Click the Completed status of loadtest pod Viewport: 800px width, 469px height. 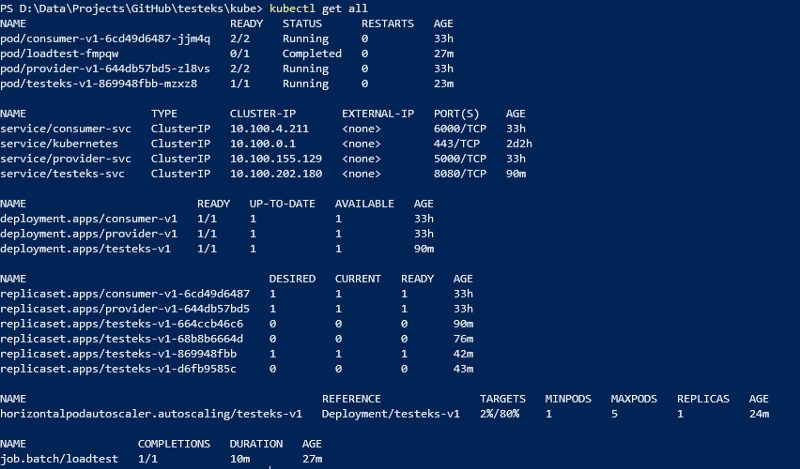coord(312,54)
